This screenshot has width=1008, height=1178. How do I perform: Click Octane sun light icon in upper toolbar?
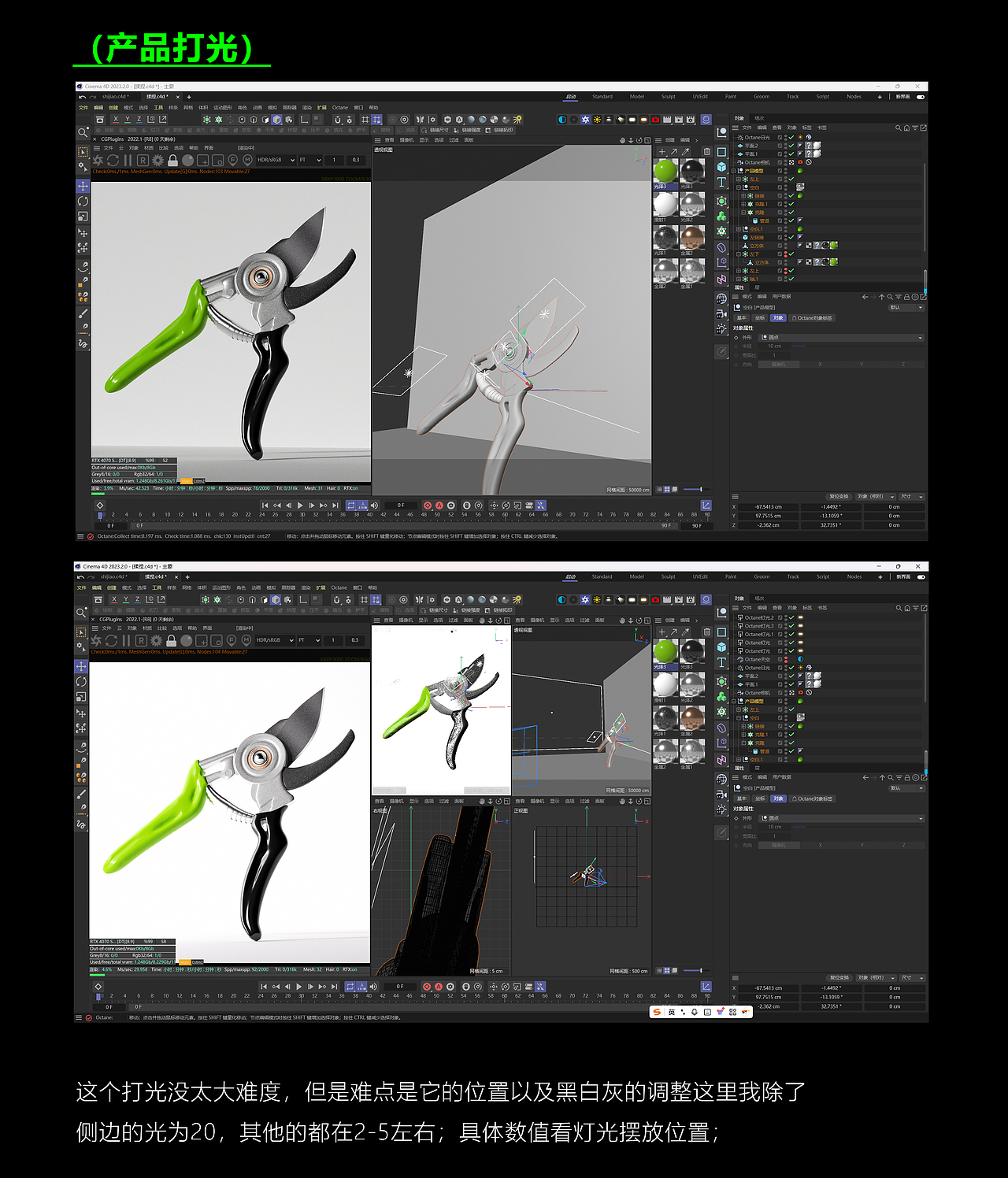coord(597,120)
